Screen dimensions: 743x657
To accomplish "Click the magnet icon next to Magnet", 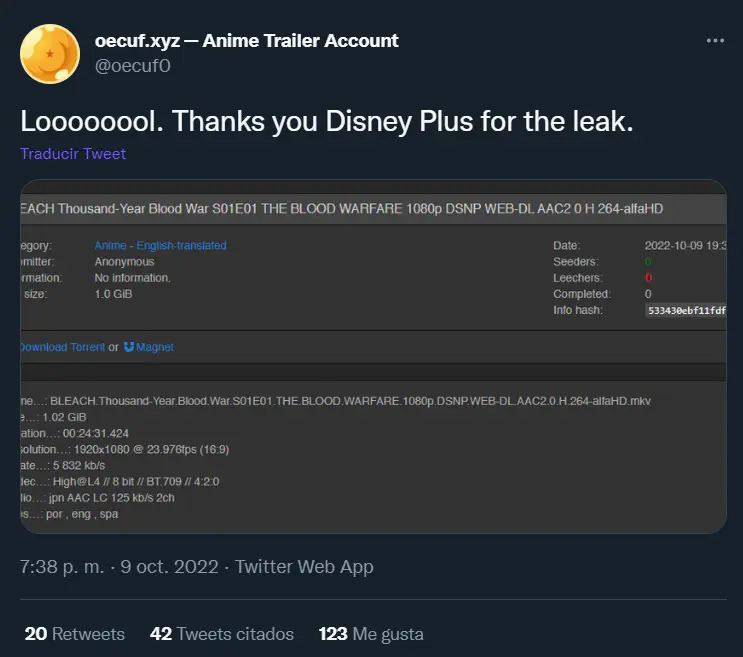I will click(129, 347).
